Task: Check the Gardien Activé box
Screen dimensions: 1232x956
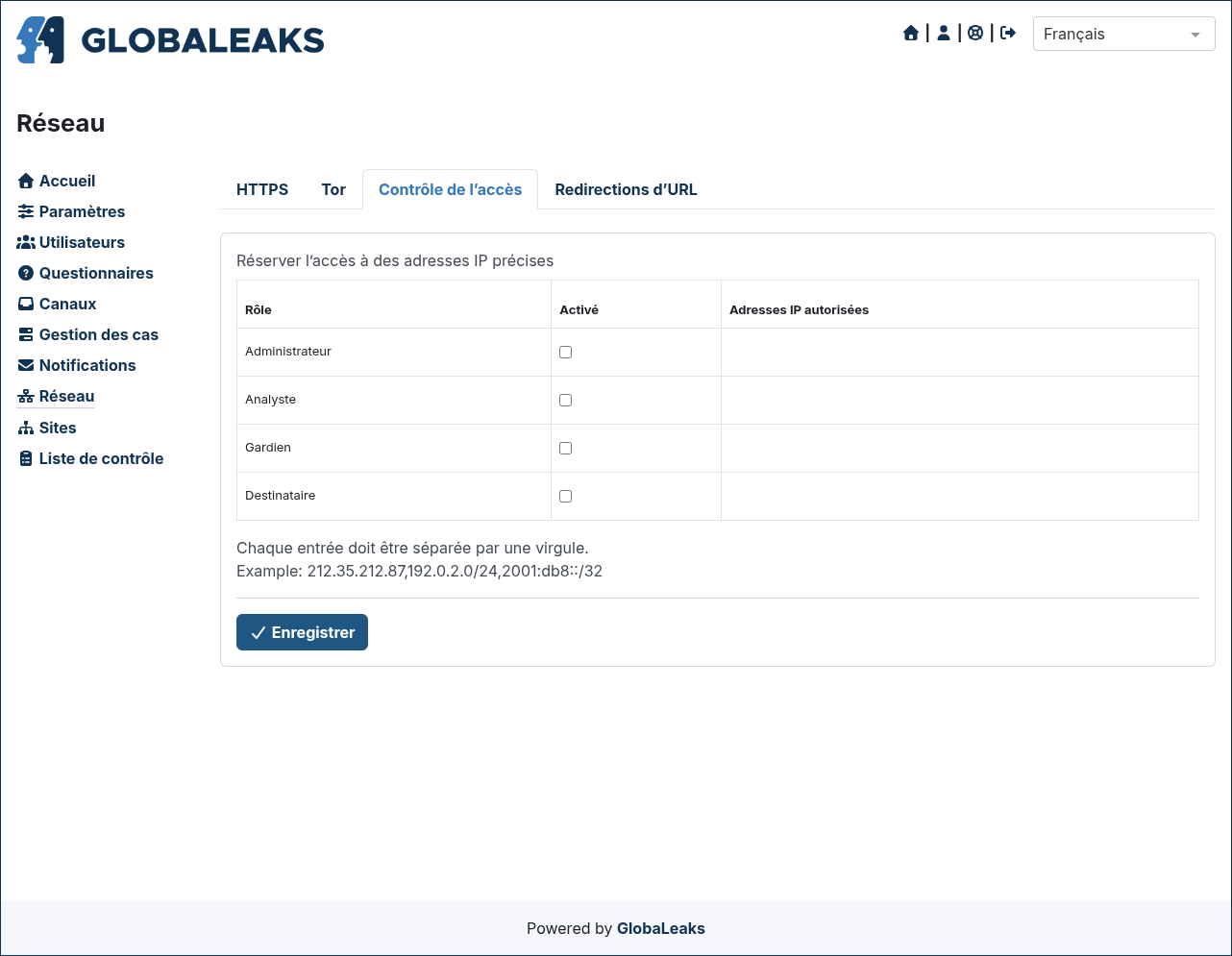Action: tap(566, 449)
